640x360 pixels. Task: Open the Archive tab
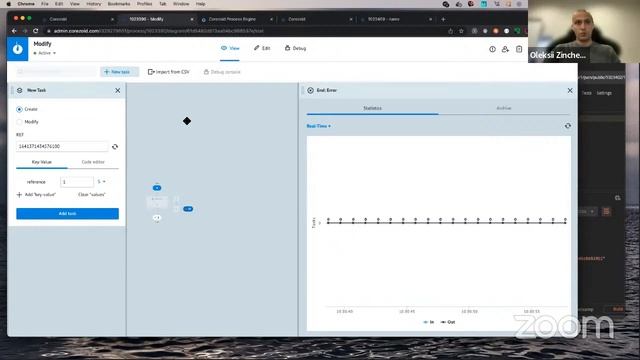tap(504, 108)
